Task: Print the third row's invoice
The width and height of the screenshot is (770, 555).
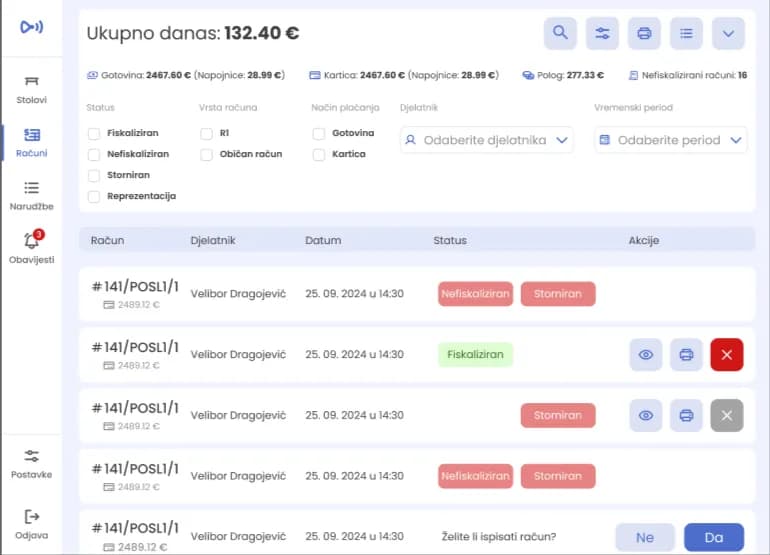Action: (x=686, y=416)
